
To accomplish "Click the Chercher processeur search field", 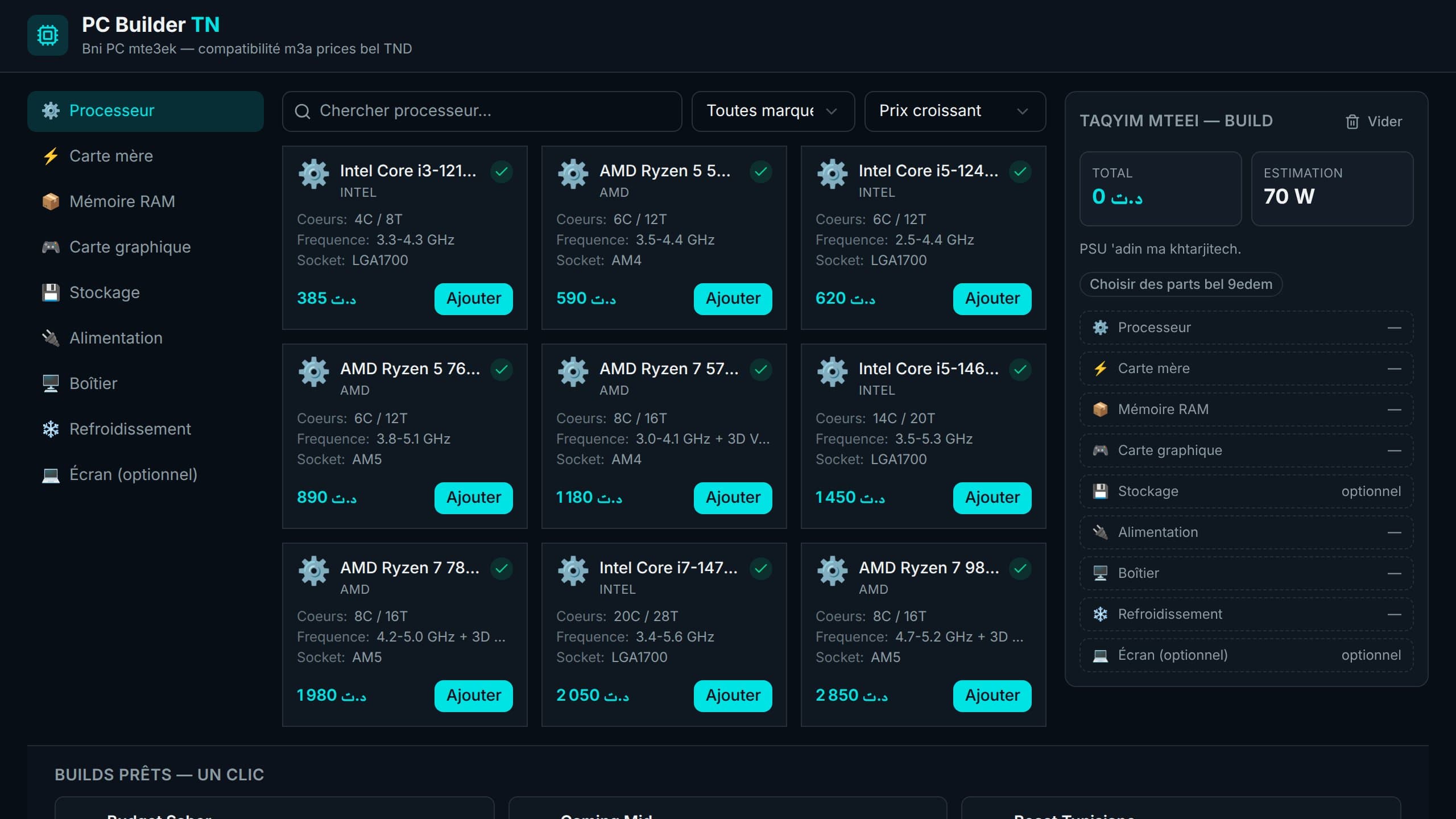I will coord(482,111).
